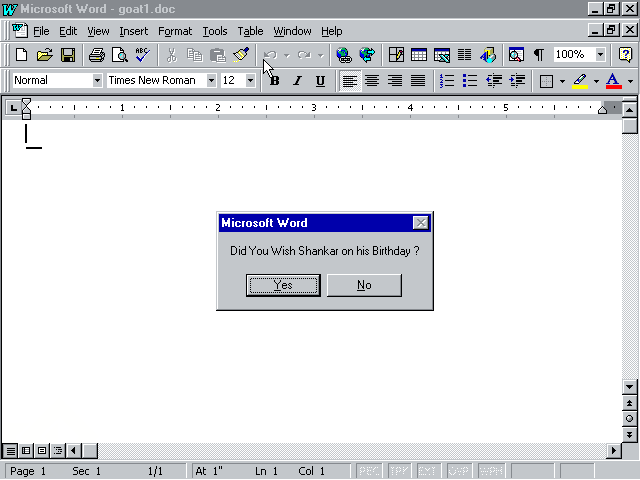
Task: Open the Format menu
Action: click(x=175, y=31)
